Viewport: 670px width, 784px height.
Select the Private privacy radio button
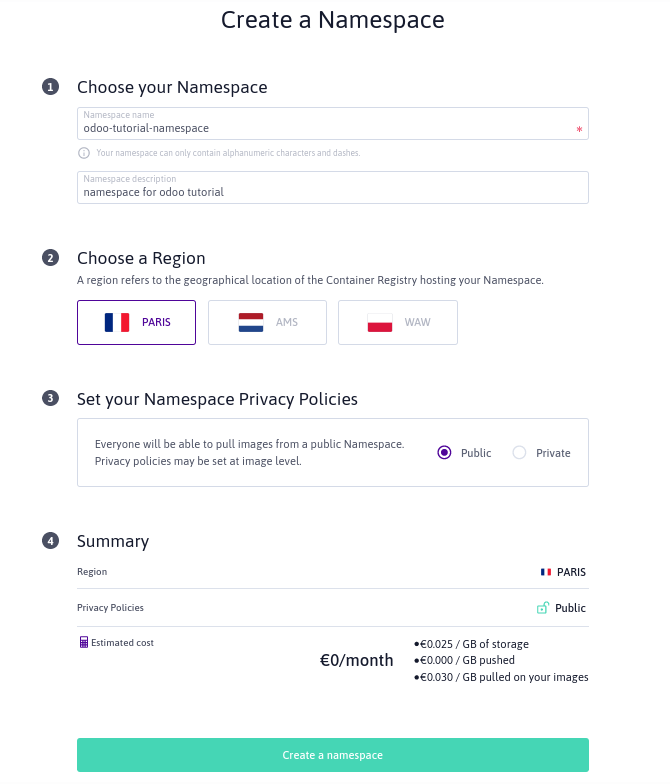(x=519, y=453)
